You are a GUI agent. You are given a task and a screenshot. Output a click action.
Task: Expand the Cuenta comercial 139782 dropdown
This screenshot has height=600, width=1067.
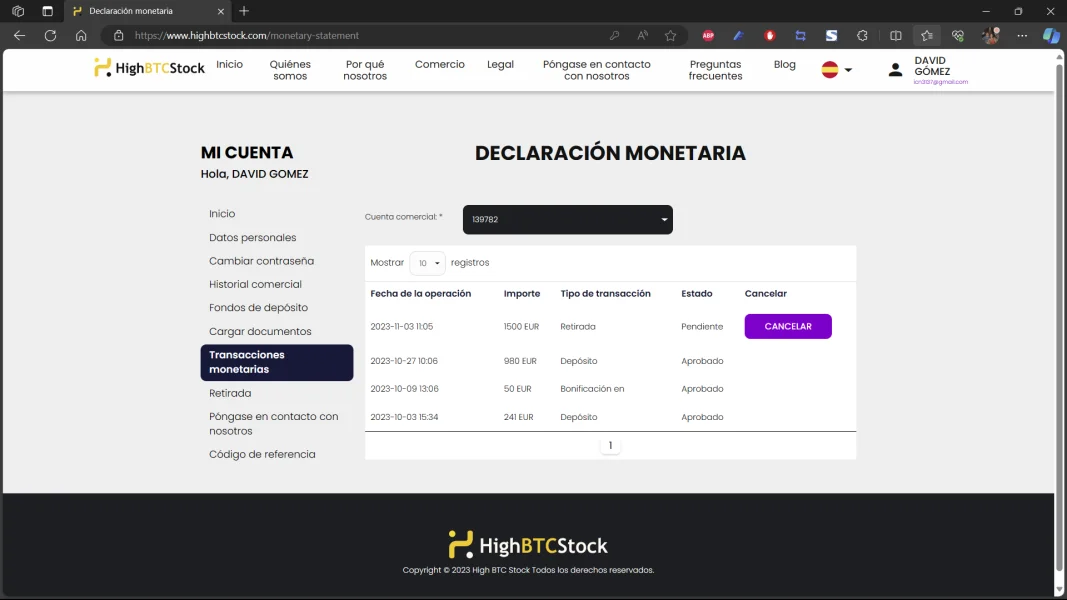(567, 220)
